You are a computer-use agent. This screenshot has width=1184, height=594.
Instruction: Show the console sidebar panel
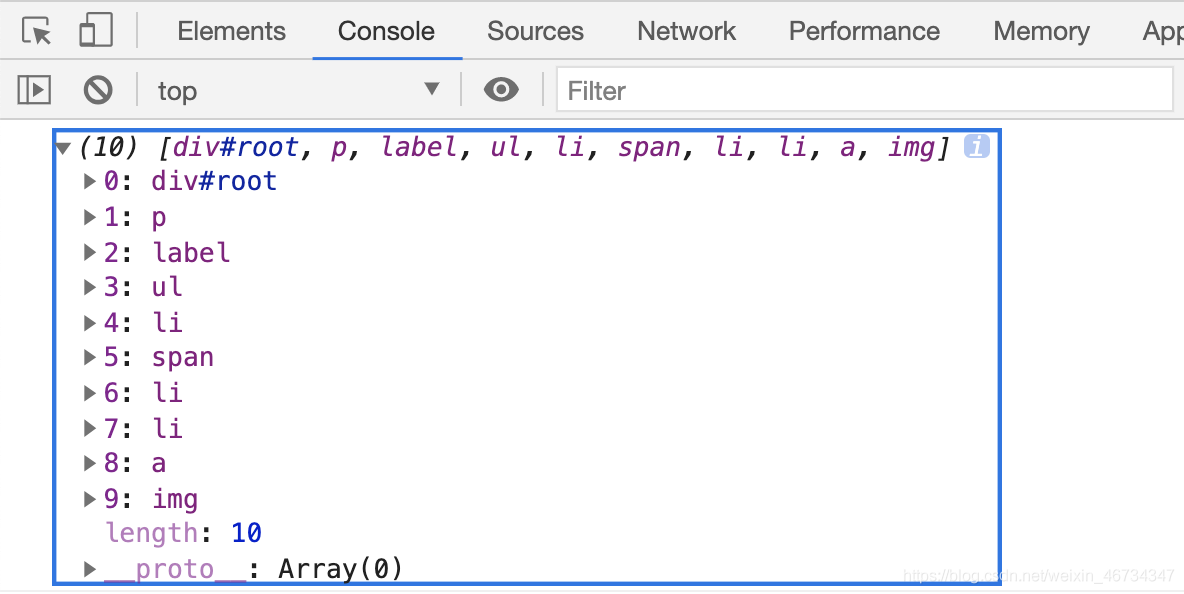(x=34, y=90)
